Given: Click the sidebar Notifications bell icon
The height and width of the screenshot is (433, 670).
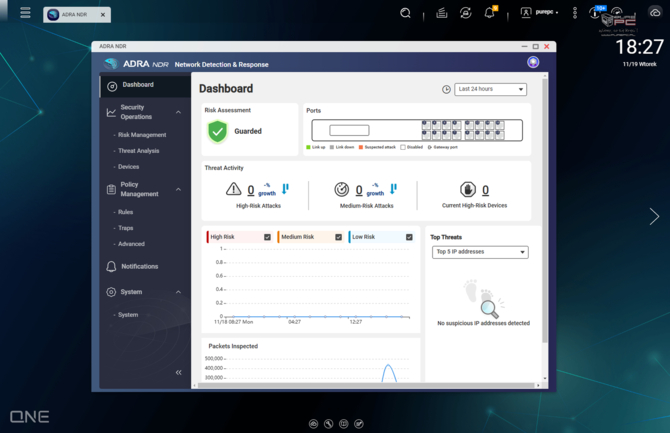Looking at the screenshot, I should tap(111, 266).
